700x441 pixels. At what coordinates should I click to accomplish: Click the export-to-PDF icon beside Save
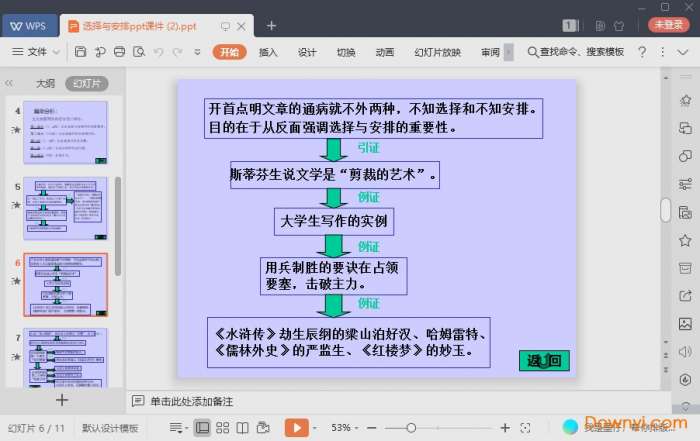coord(100,52)
